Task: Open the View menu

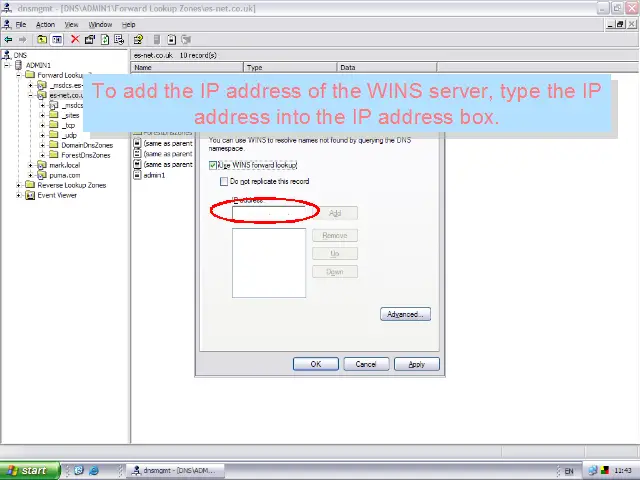Action: tap(71, 24)
